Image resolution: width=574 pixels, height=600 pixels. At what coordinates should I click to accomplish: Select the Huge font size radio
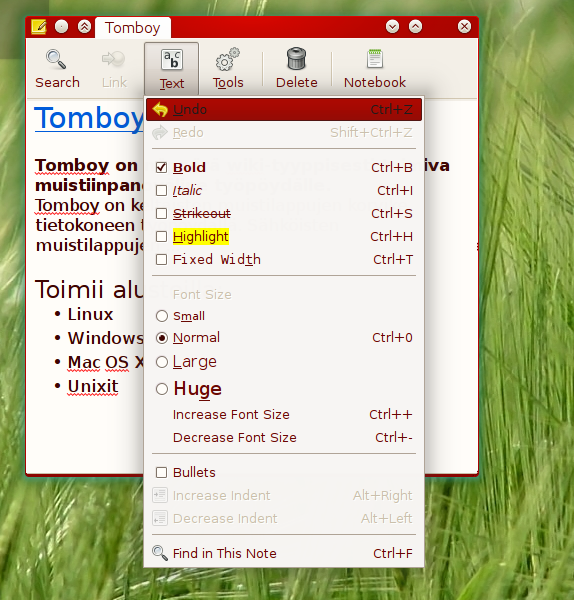[162, 389]
